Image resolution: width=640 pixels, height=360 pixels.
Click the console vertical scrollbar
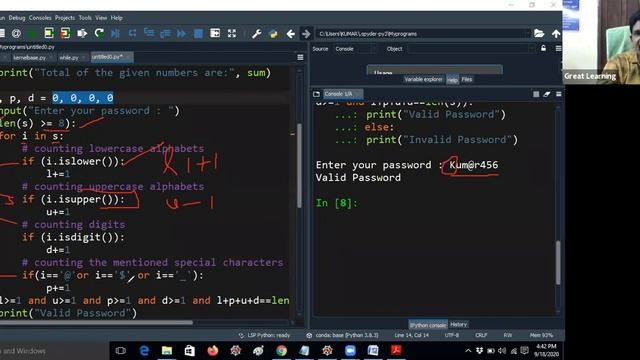(558, 263)
